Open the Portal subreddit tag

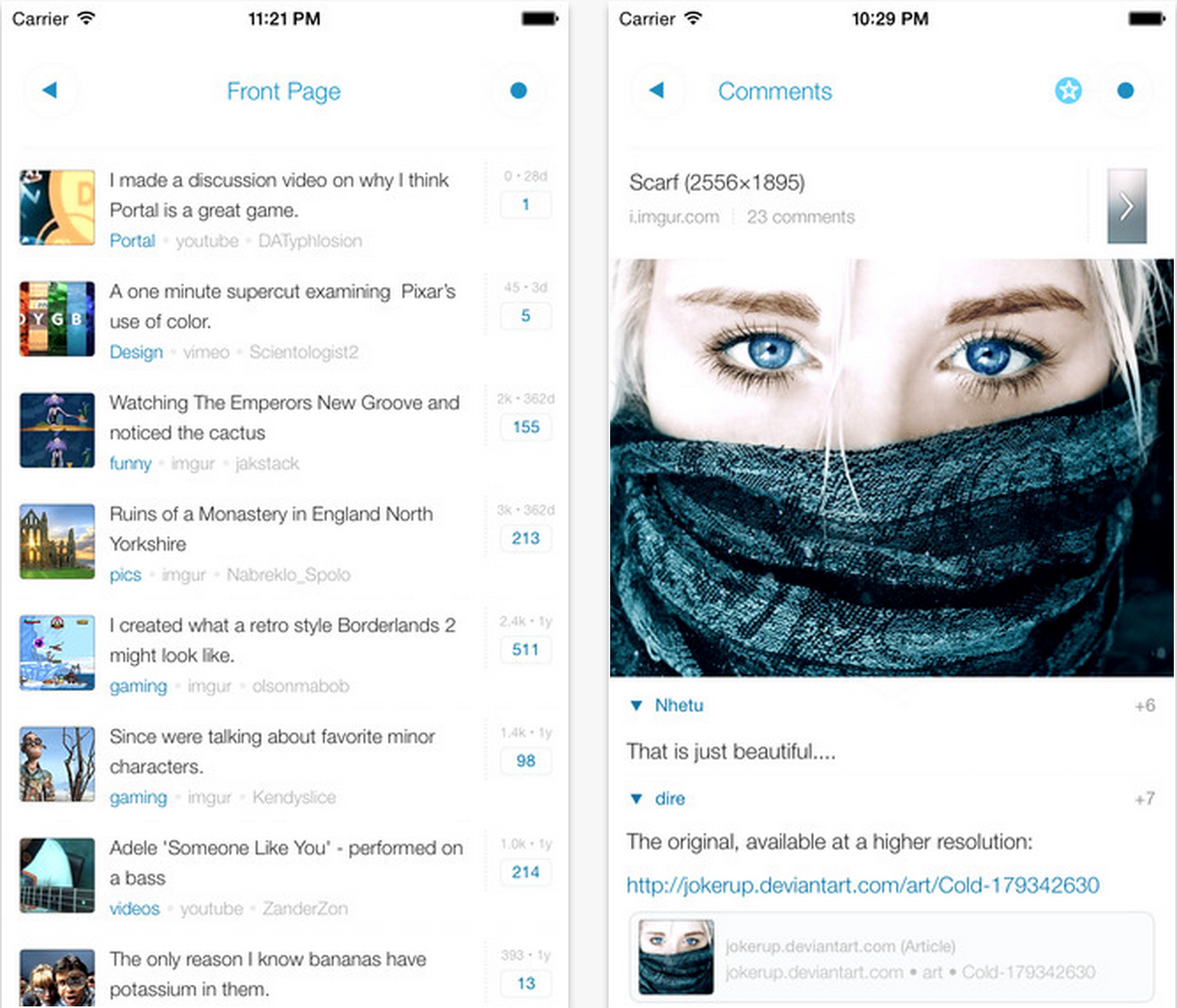[x=132, y=241]
